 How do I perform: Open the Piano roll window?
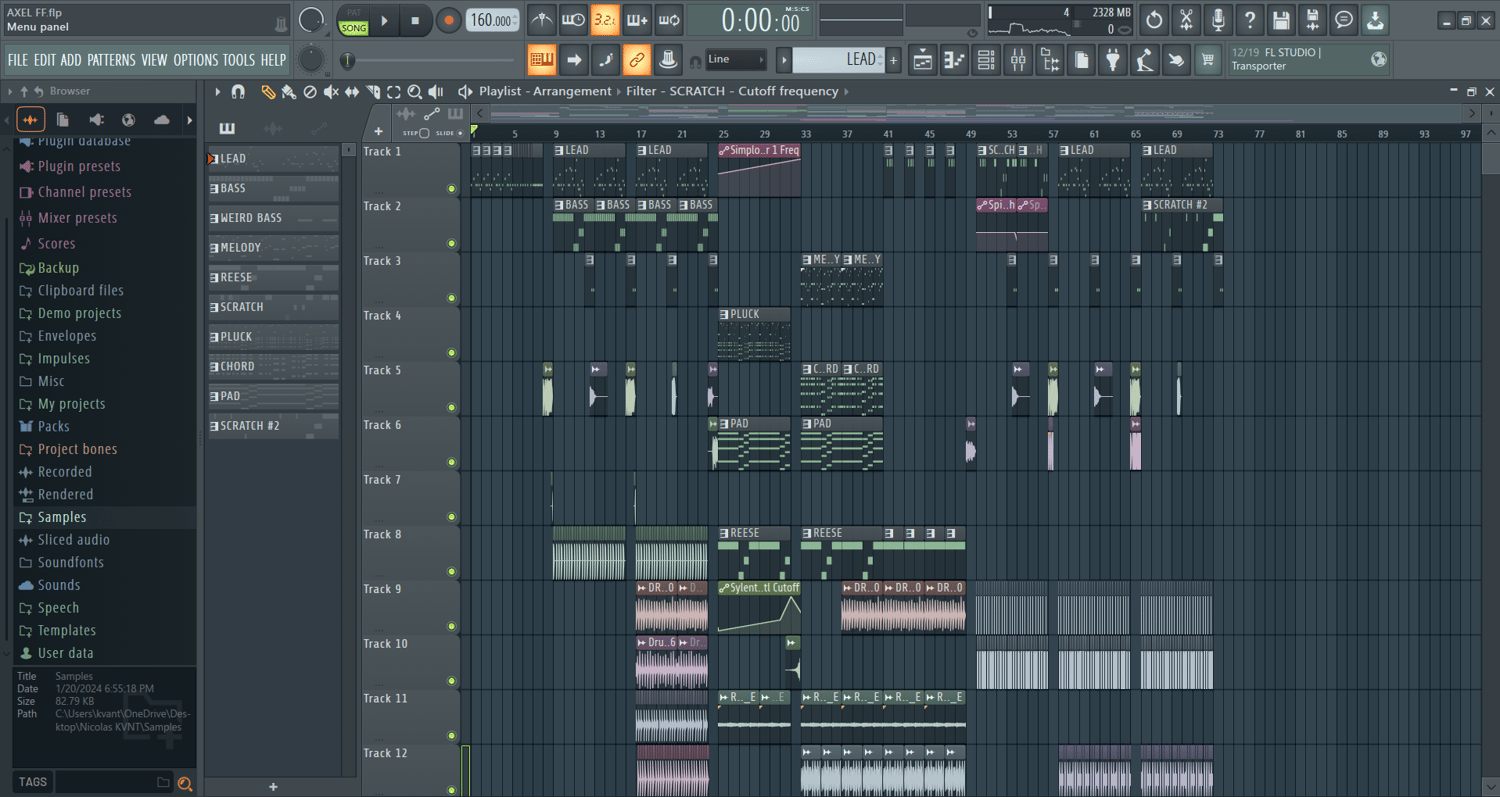(954, 60)
